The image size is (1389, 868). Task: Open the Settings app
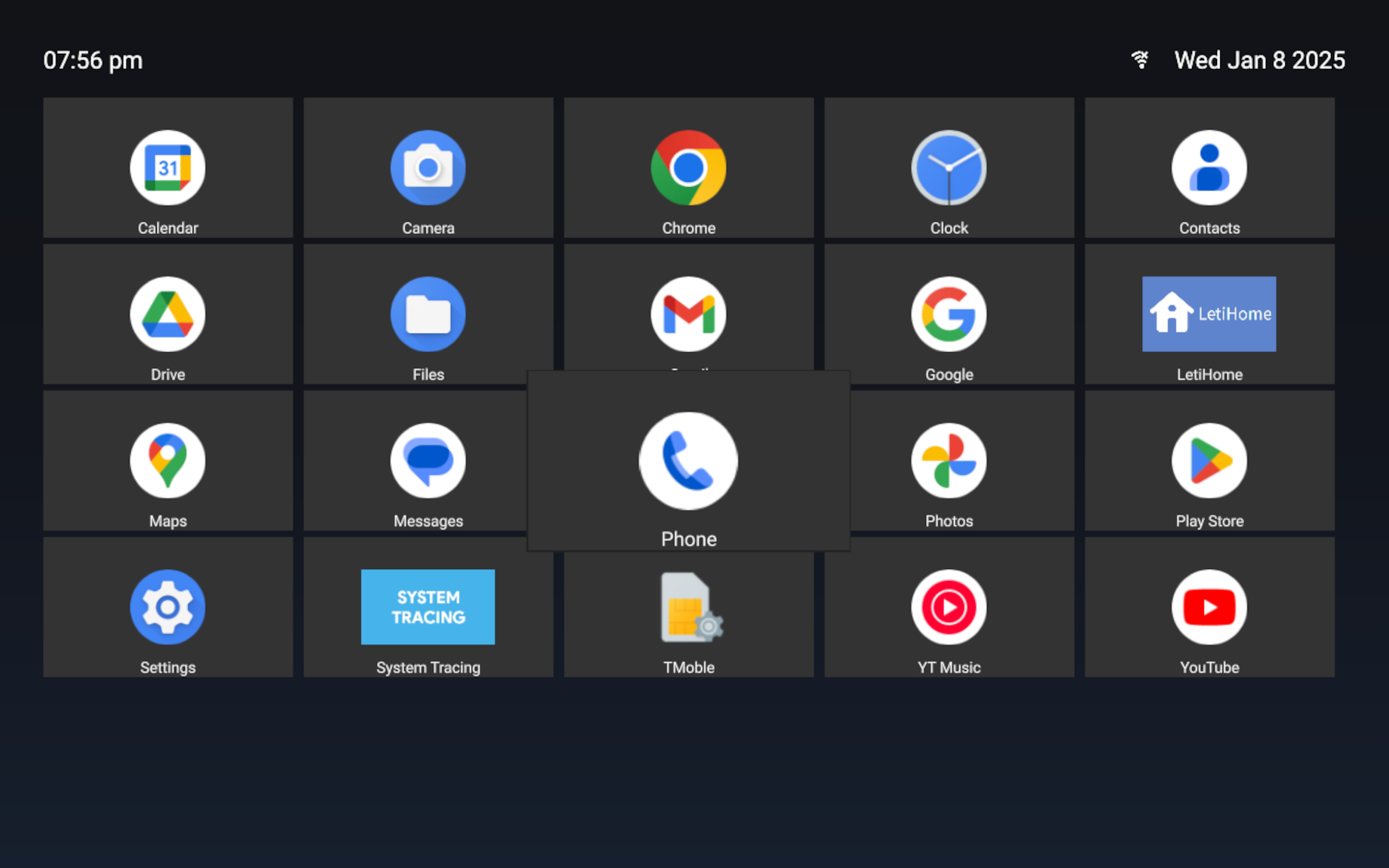point(167,607)
